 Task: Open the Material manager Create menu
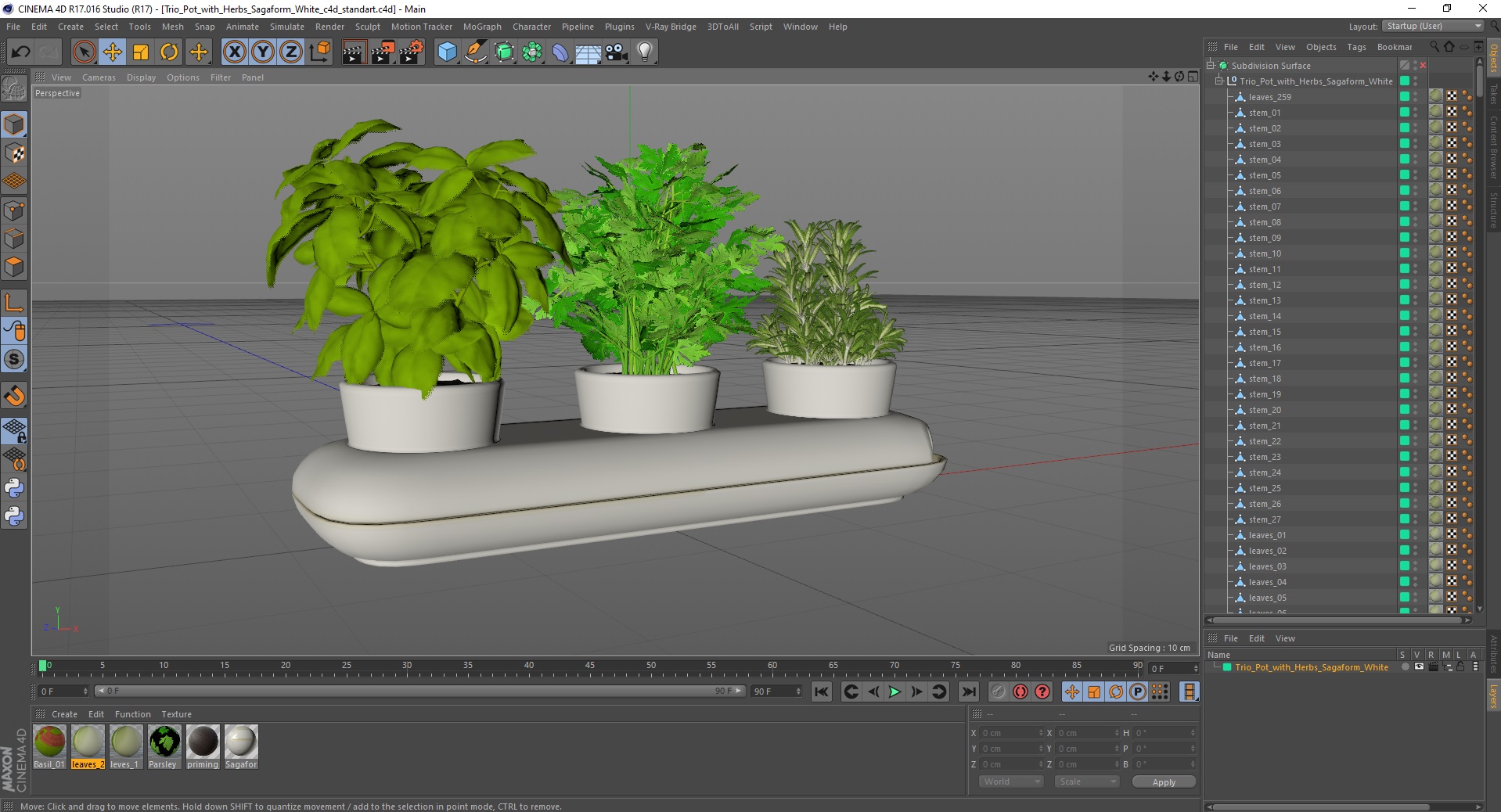[x=64, y=714]
